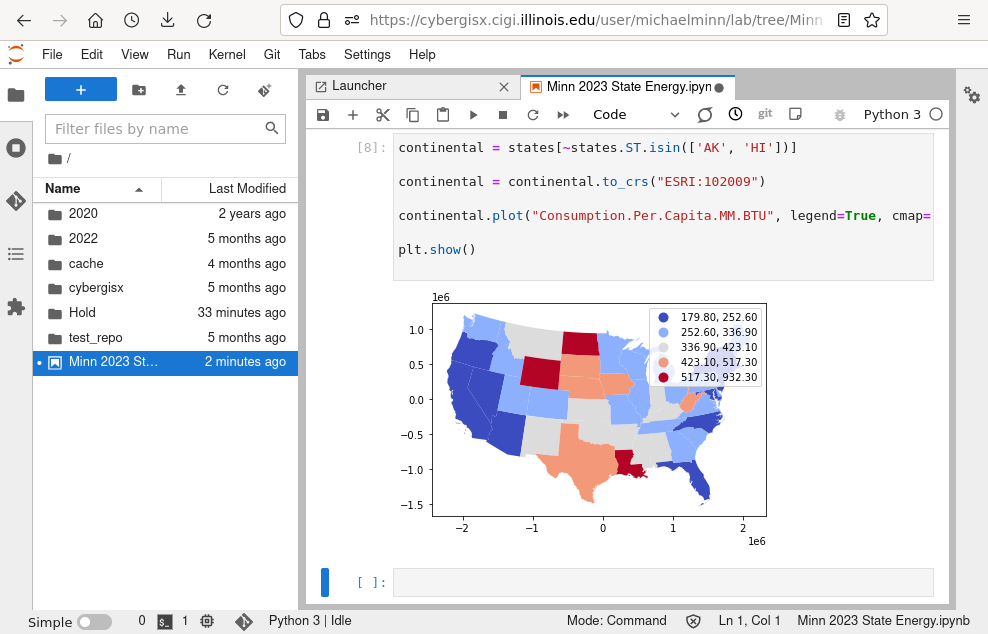Click the dark red 517.30–932.30 legend swatch
This screenshot has height=634, width=988.
pos(664,378)
